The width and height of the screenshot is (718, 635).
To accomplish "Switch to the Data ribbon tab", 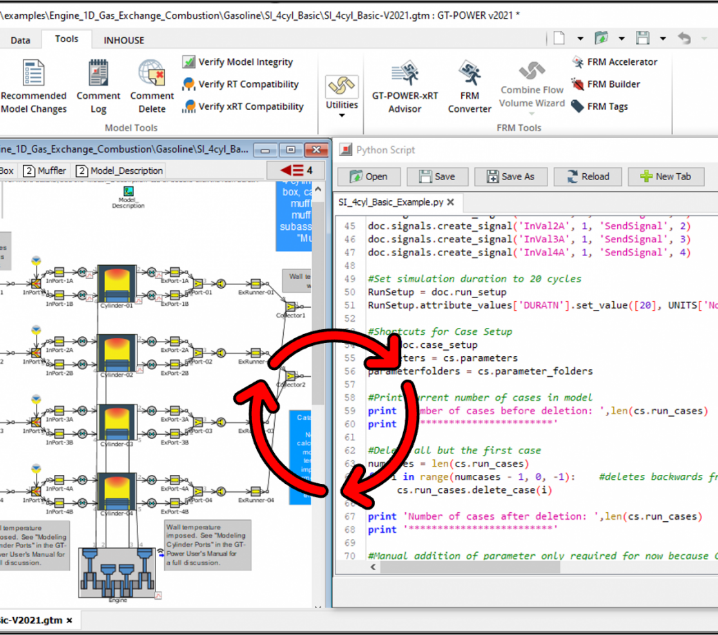I will point(20,40).
